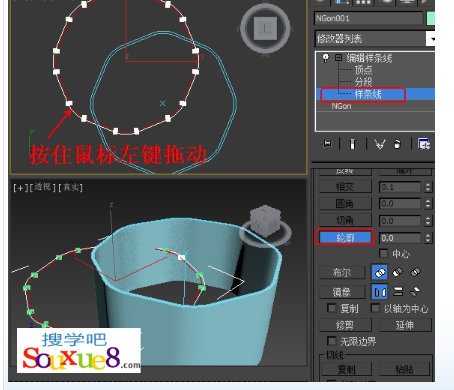454x390 pixels.
Task: Click the Make Unique icon
Action: 379,144
